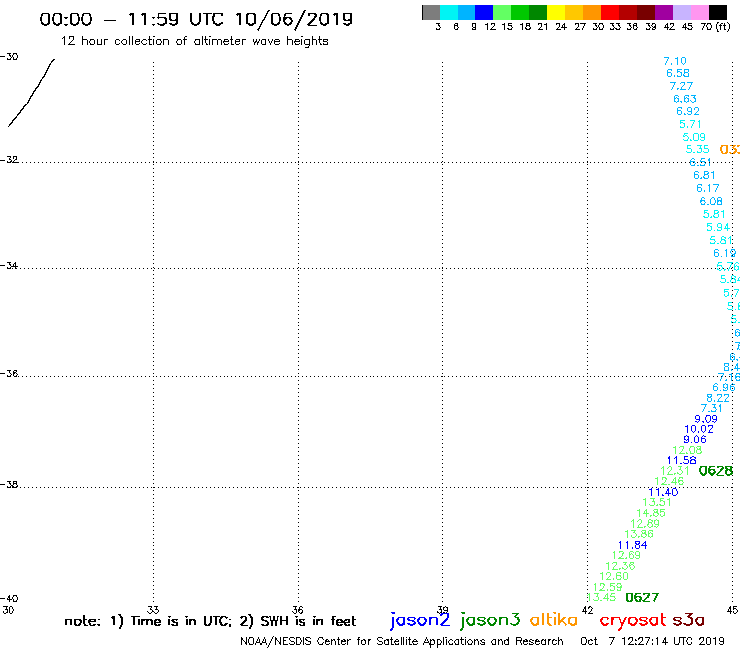740x650 pixels.
Task: Click the wave height value 12.08
Action: 687,450
